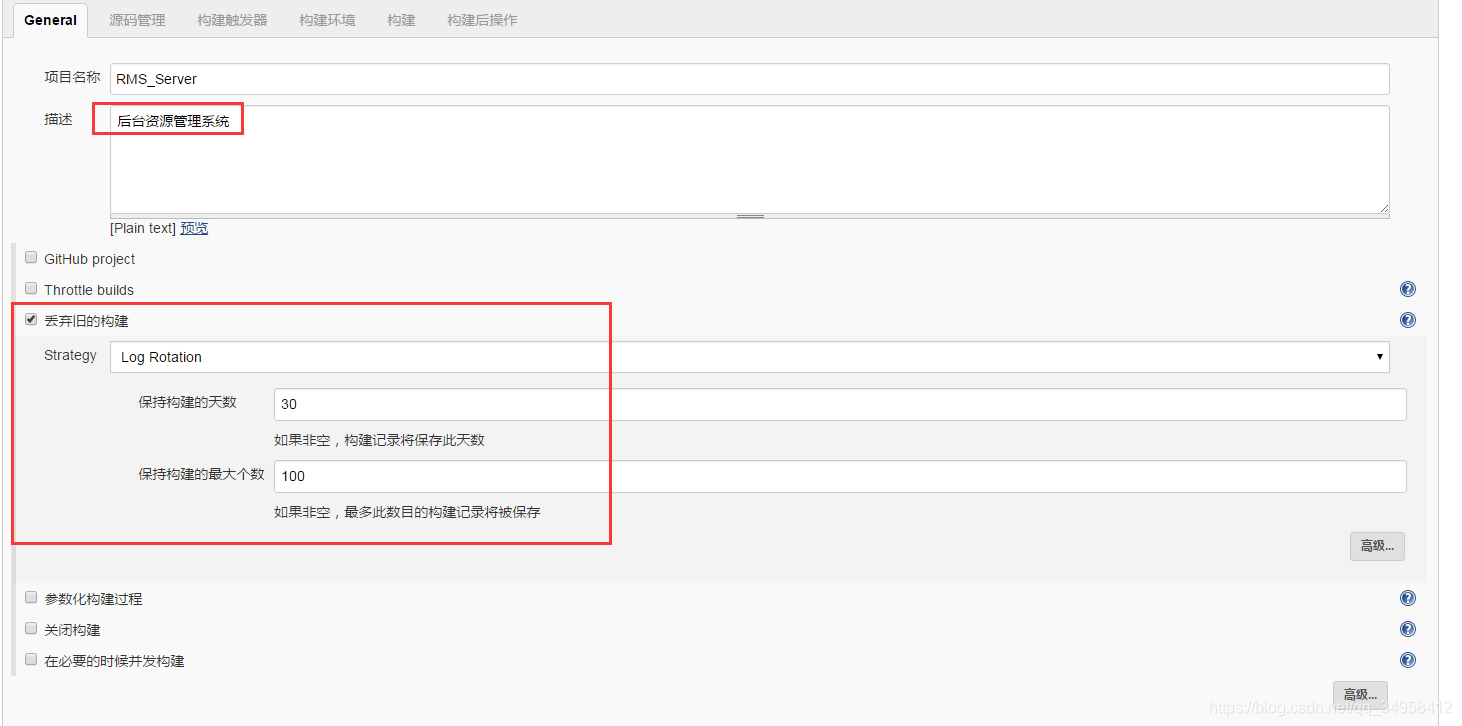Open help for 关闭构建 option
1462x726 pixels.
(x=1408, y=630)
